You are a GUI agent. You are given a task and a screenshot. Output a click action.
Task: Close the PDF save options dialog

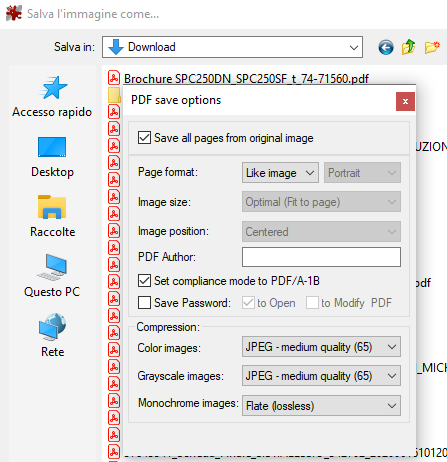(405, 101)
